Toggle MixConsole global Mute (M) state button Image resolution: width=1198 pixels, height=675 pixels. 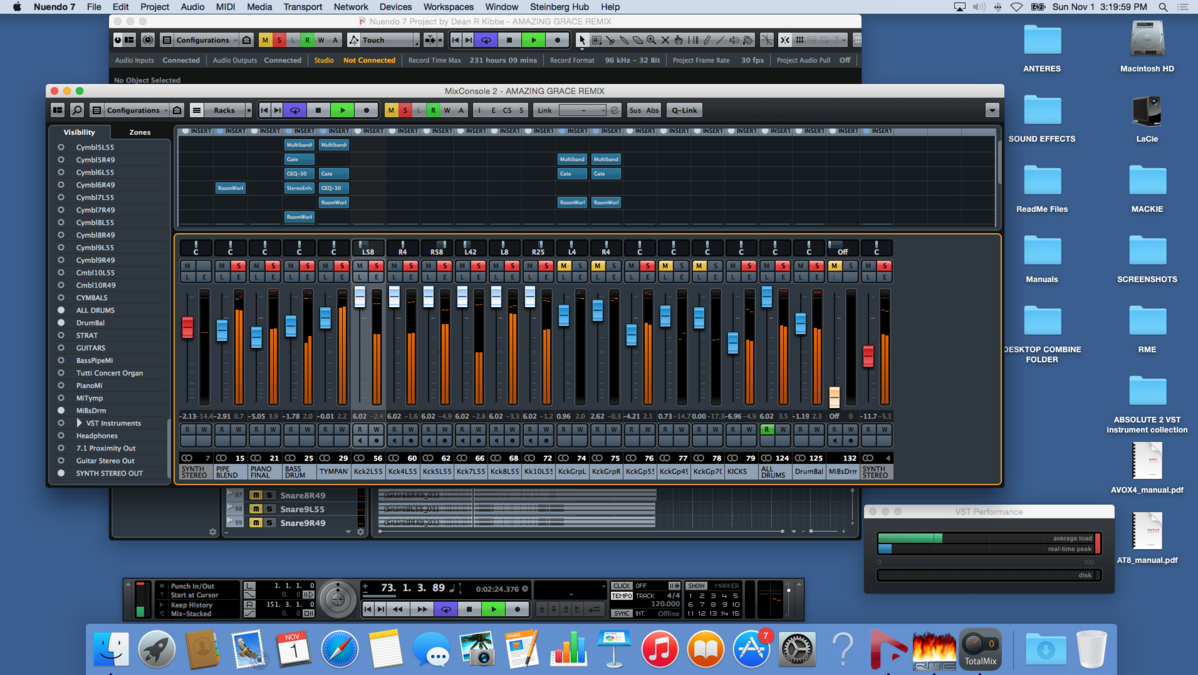(x=390, y=110)
